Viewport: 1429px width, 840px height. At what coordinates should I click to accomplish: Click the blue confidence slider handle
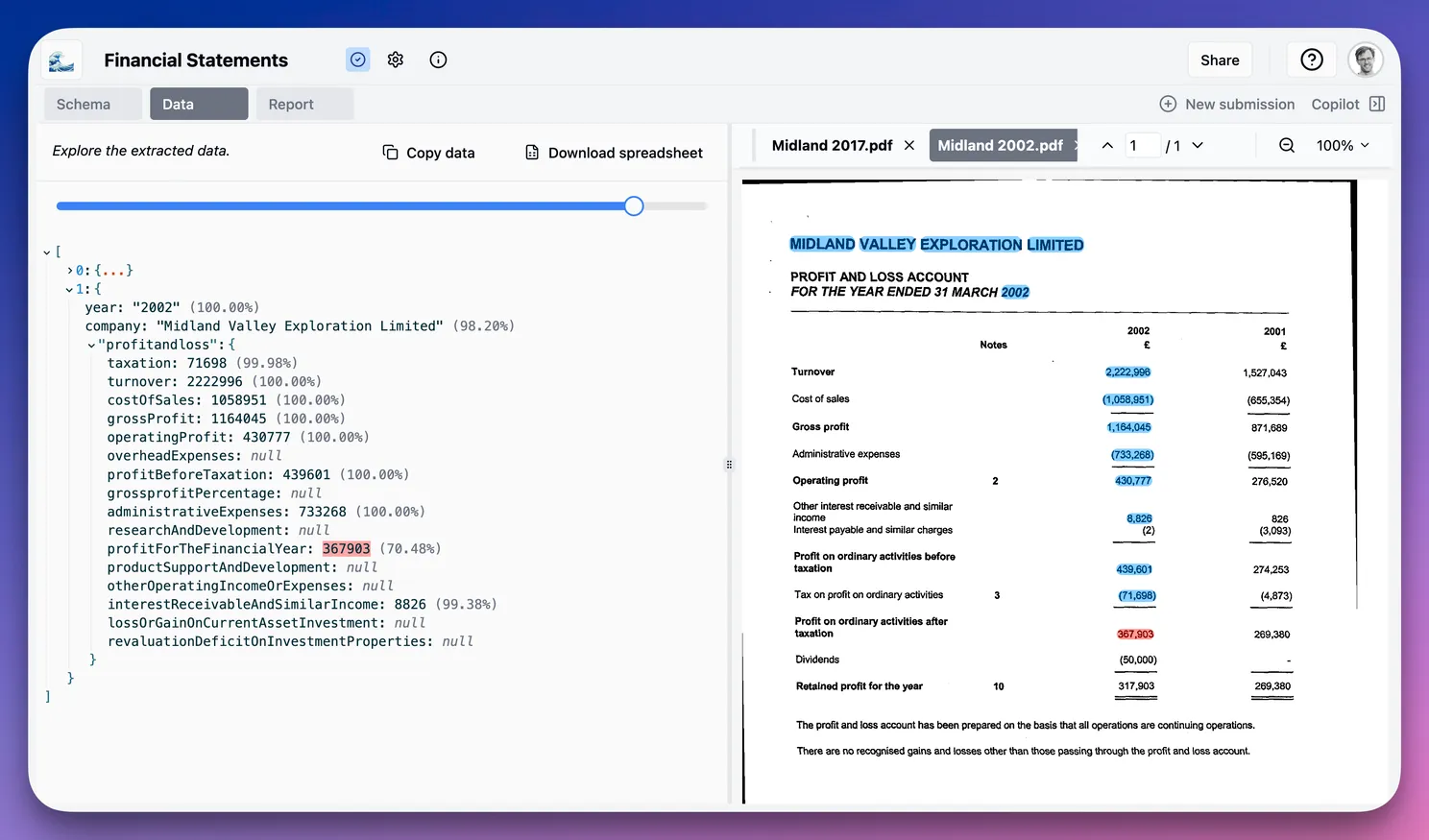(x=634, y=206)
